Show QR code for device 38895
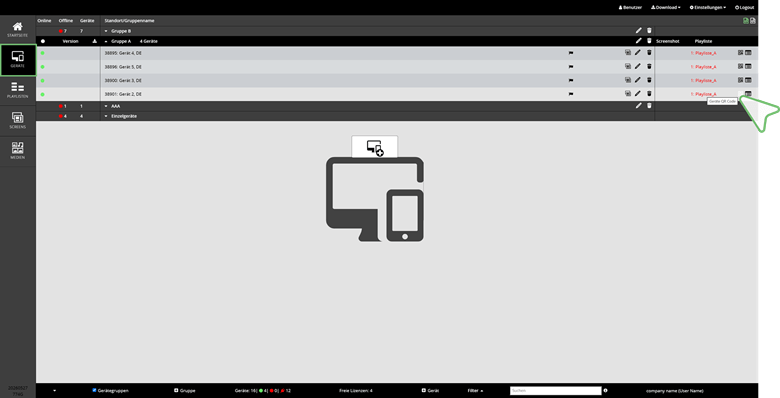This screenshot has width=780, height=398. pyautogui.click(x=740, y=52)
